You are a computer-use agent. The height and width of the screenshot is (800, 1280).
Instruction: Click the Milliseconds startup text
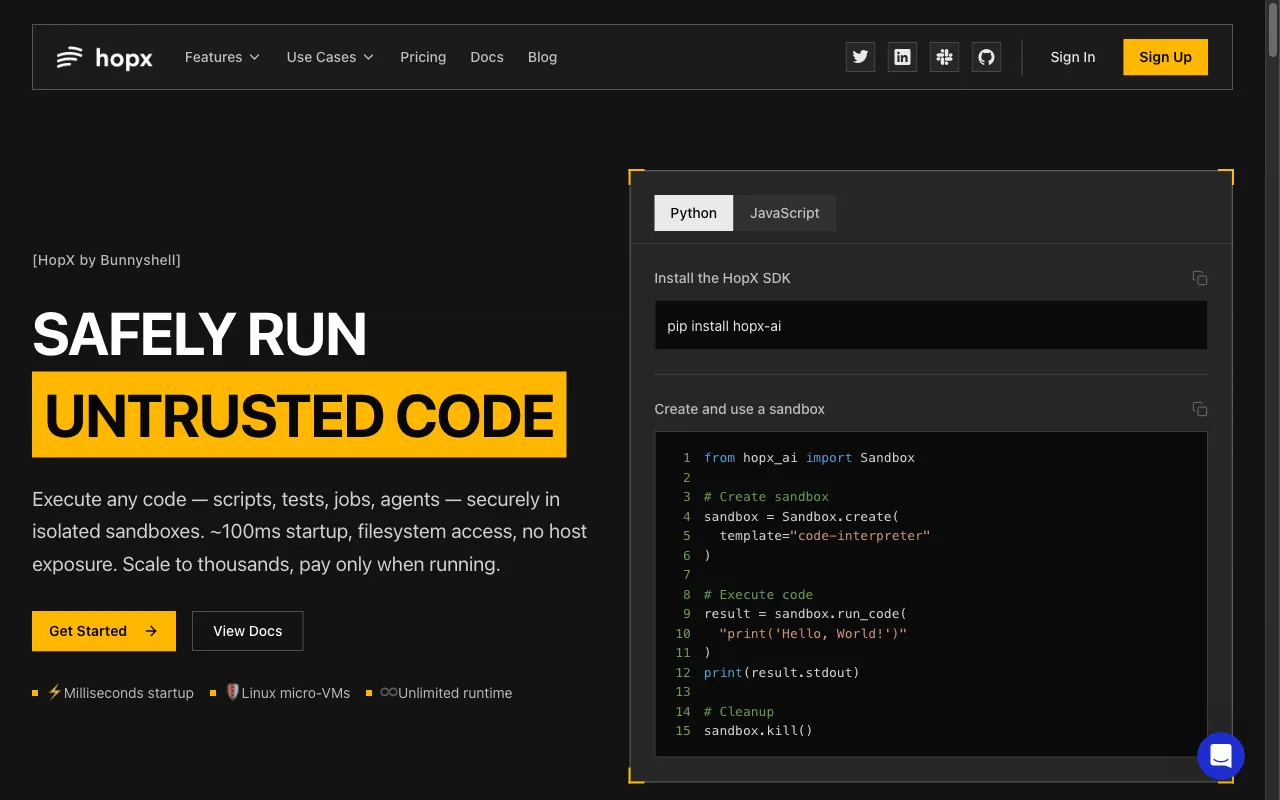pos(129,693)
